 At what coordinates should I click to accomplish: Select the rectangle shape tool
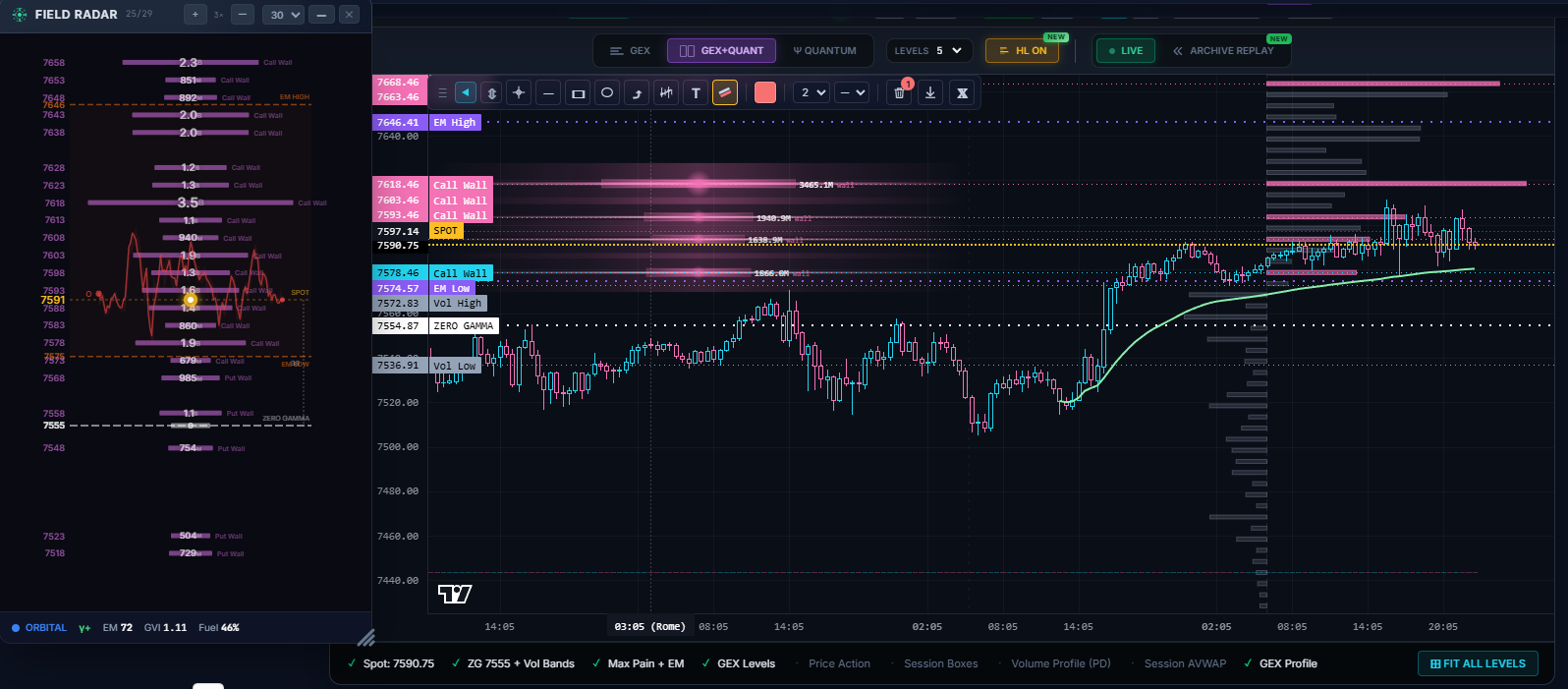pyautogui.click(x=578, y=92)
